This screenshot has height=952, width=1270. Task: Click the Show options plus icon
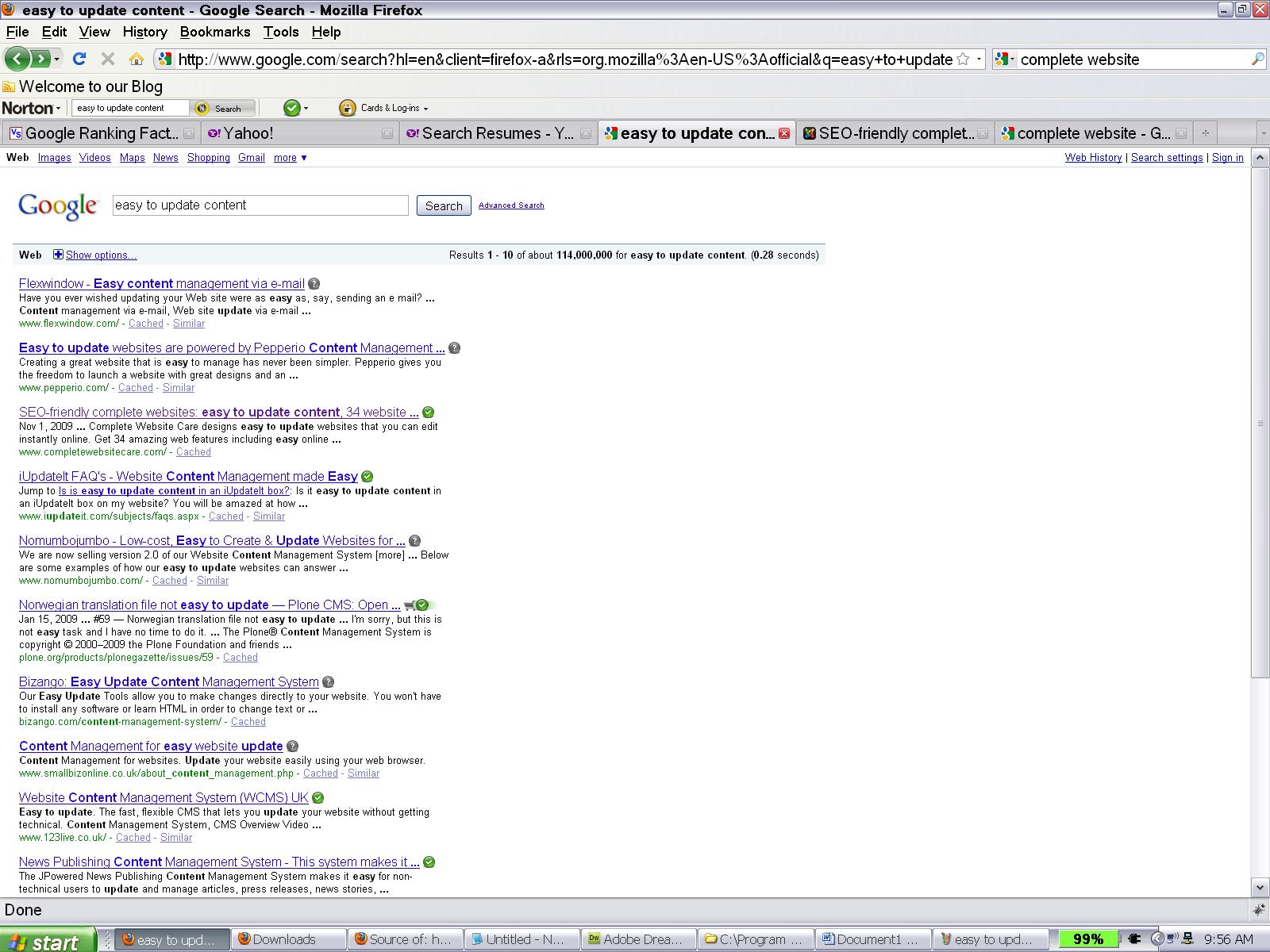pos(58,255)
